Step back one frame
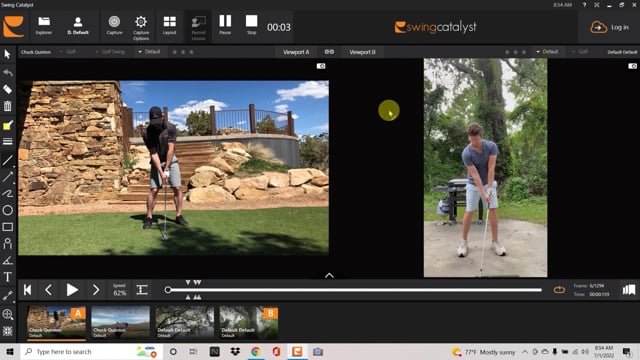This screenshot has width=640, height=360. coord(48,290)
